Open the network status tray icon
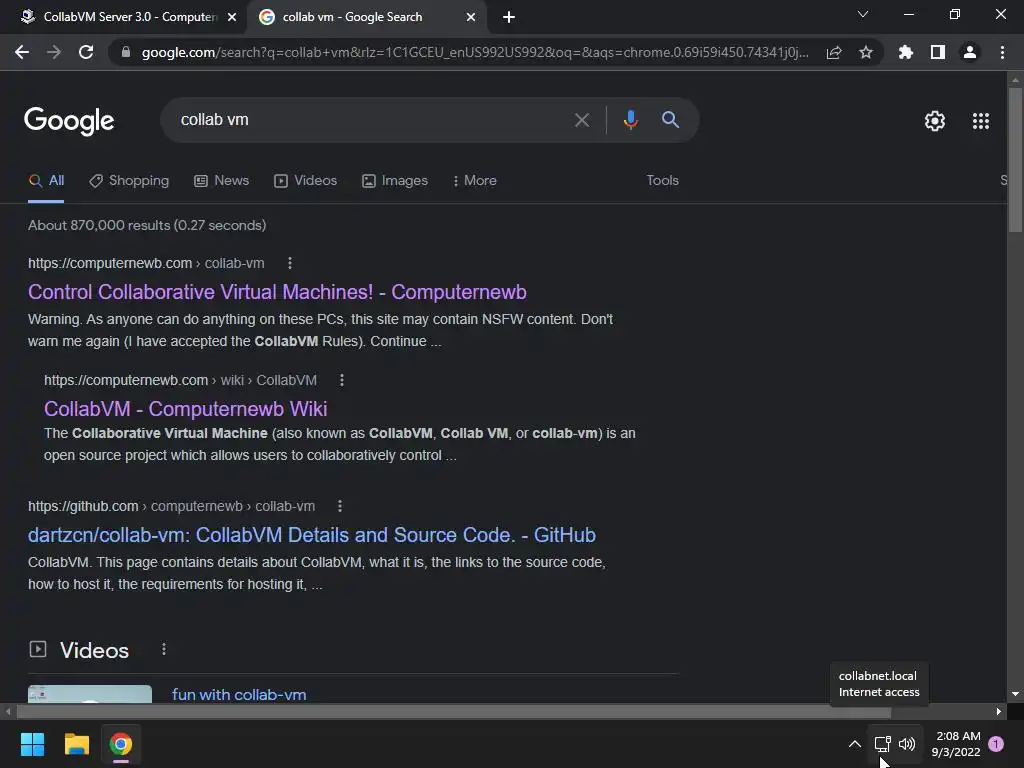 (x=882, y=744)
